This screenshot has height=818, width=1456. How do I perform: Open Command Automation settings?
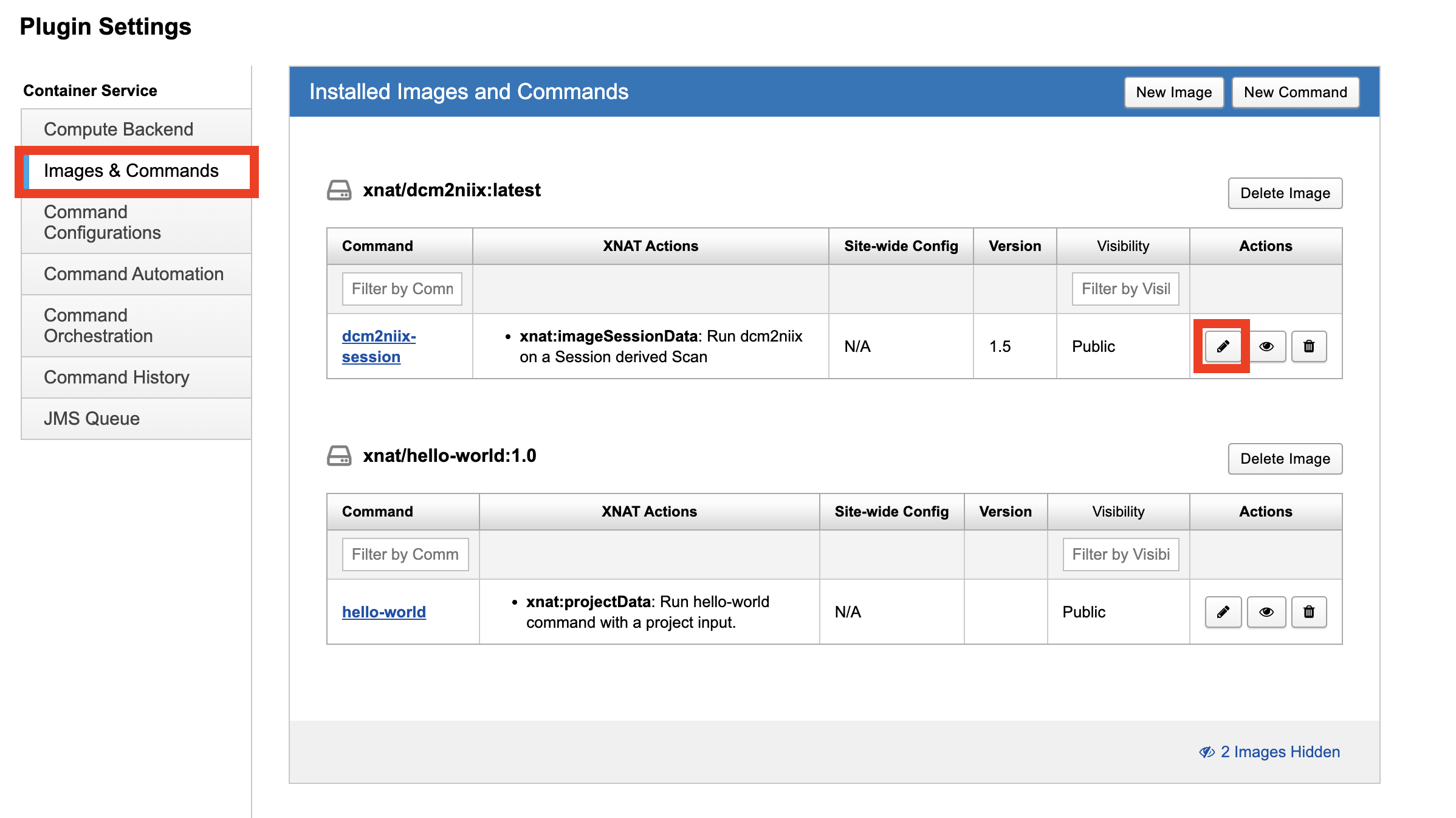click(134, 274)
